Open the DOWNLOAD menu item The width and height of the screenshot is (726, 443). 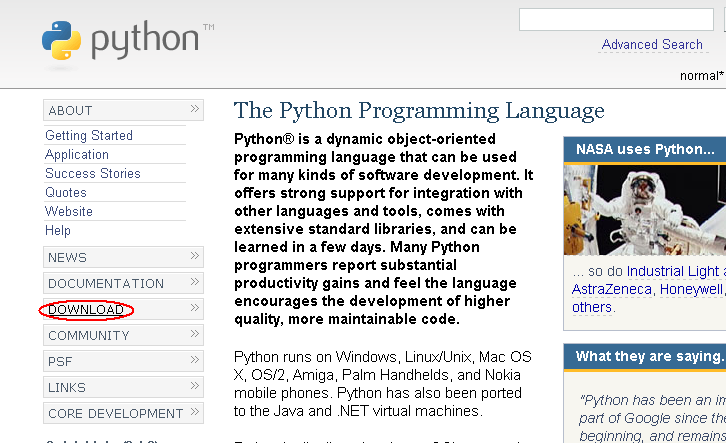tap(86, 310)
